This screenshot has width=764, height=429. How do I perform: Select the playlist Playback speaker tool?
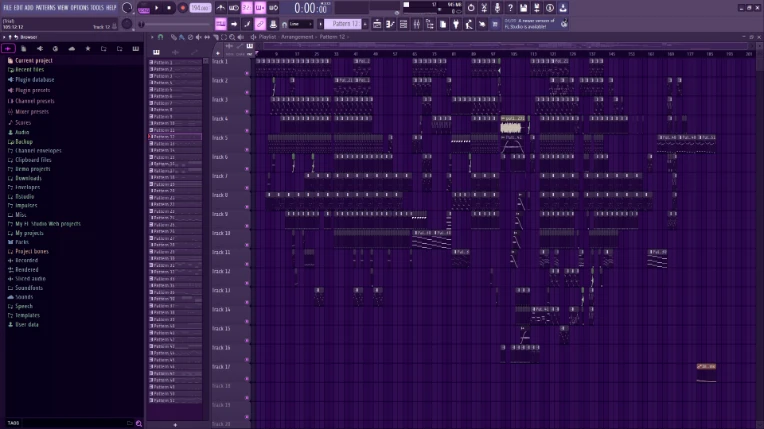[x=240, y=37]
